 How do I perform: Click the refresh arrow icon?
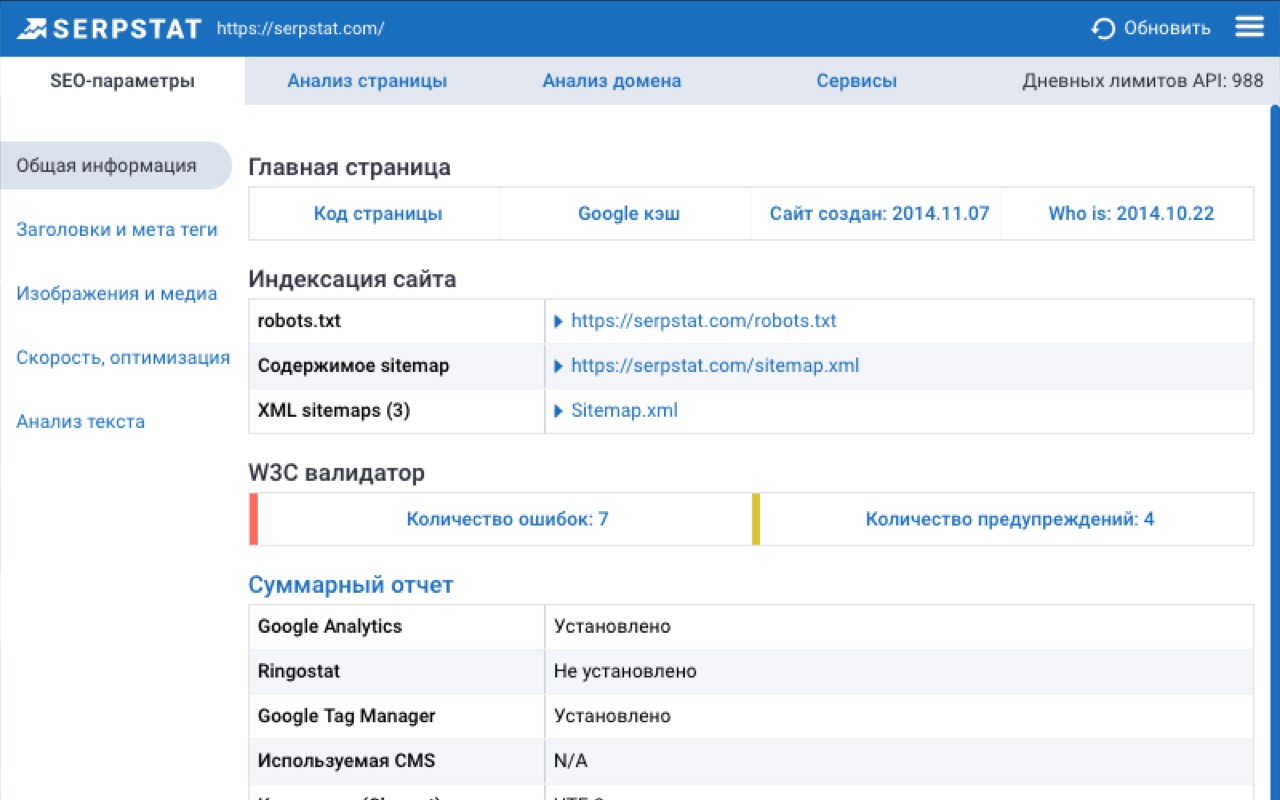(1103, 29)
